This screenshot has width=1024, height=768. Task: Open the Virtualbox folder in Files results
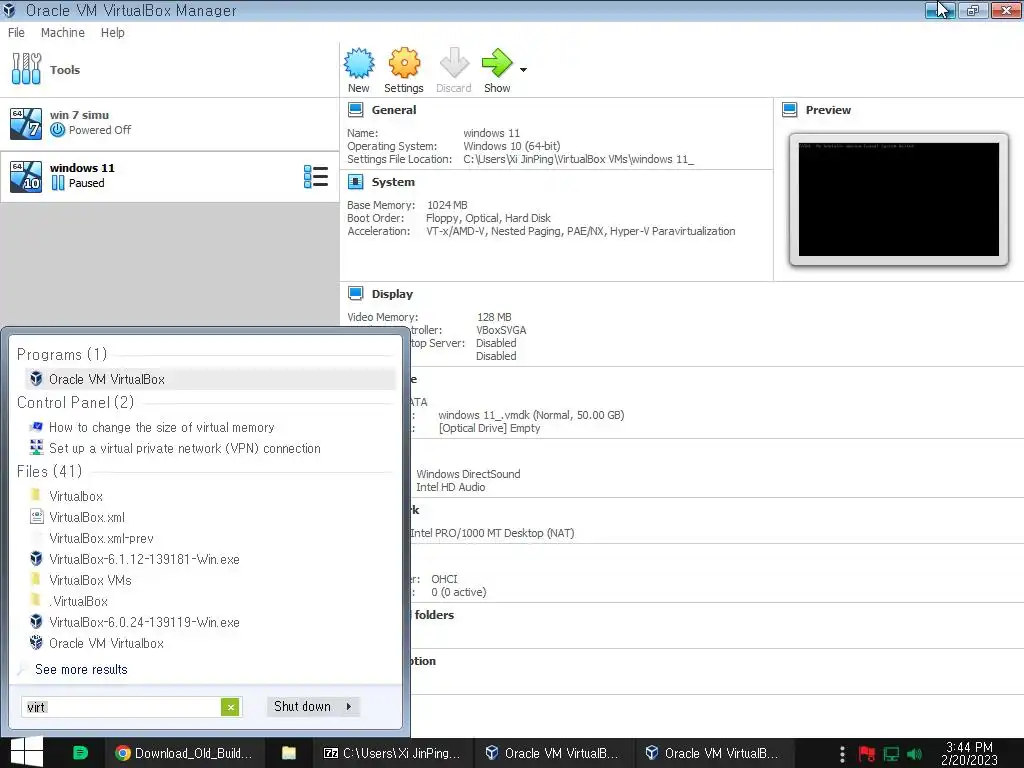76,496
